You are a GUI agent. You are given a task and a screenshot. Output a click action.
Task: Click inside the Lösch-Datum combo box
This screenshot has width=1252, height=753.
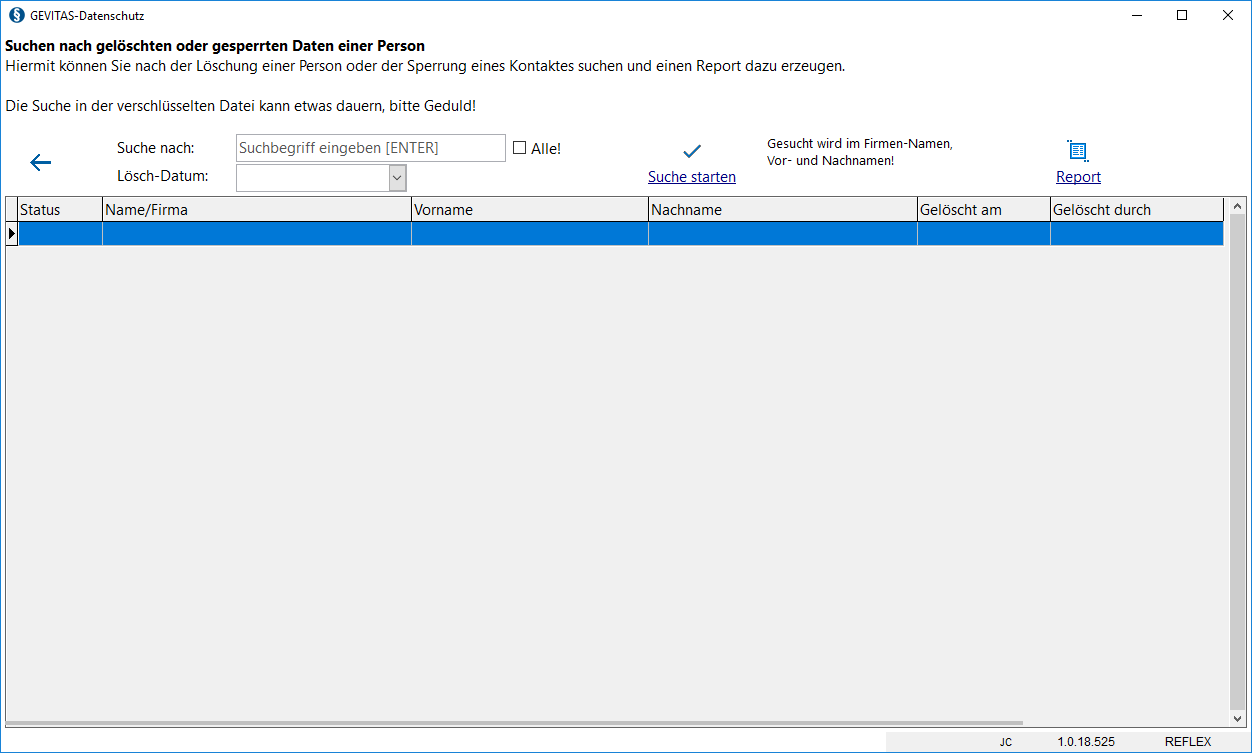[x=311, y=177]
